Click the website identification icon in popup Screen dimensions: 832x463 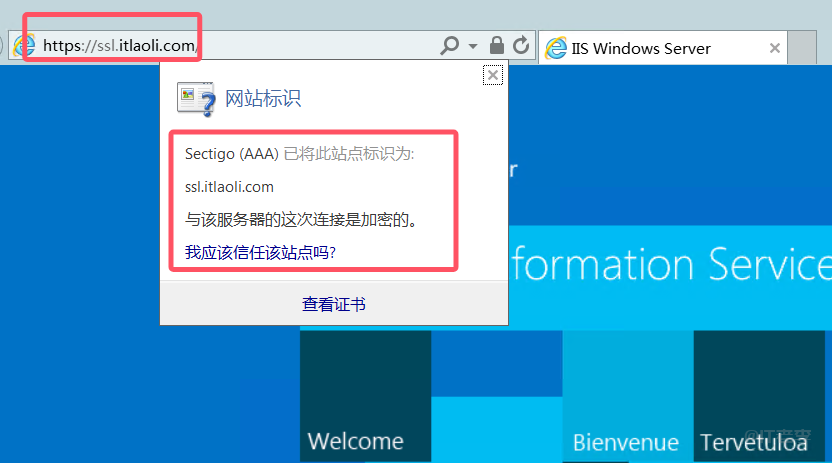tap(195, 98)
